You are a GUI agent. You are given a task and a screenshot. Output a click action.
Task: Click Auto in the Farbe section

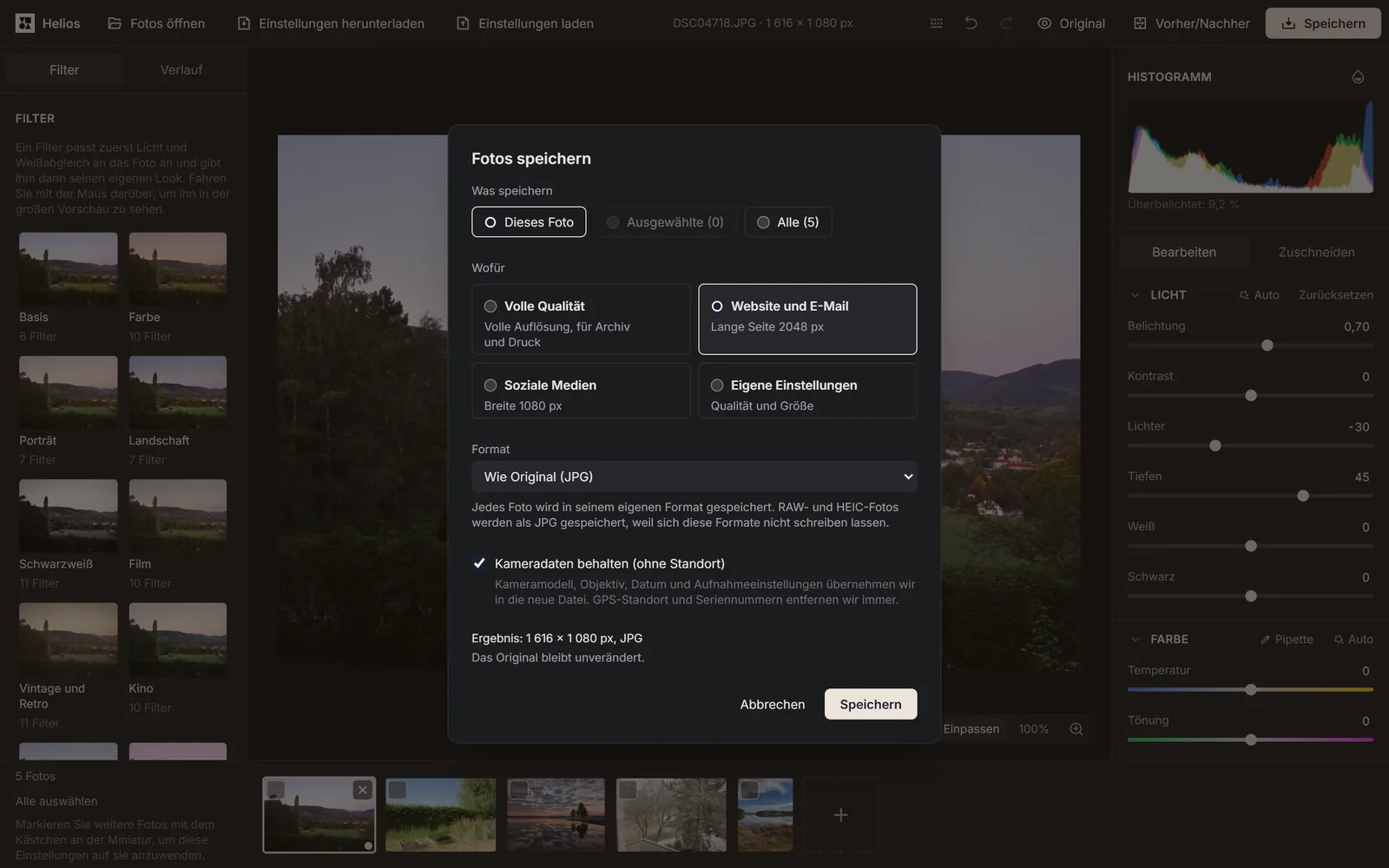coord(1353,640)
